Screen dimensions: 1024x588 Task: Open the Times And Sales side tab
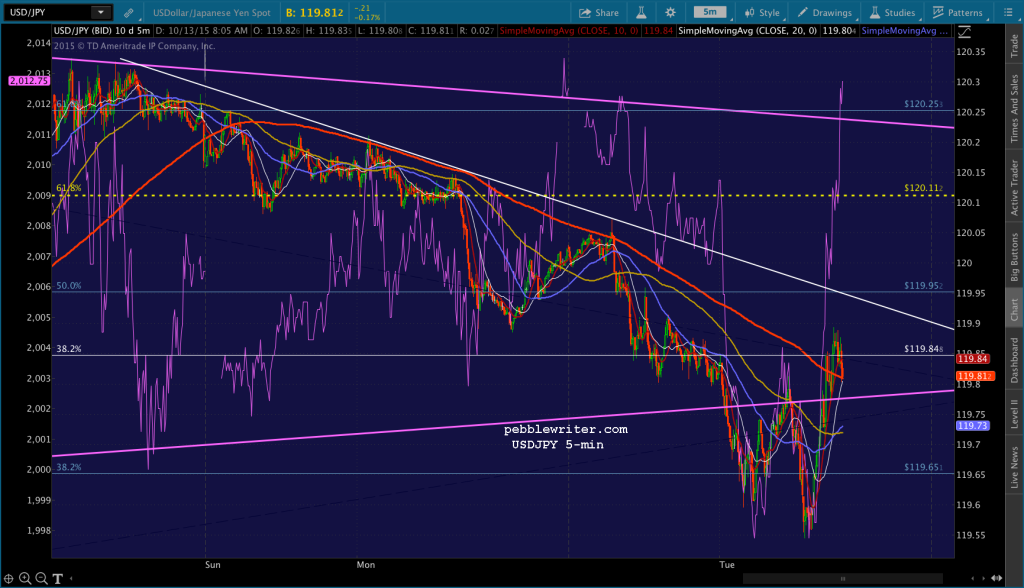click(x=1014, y=108)
